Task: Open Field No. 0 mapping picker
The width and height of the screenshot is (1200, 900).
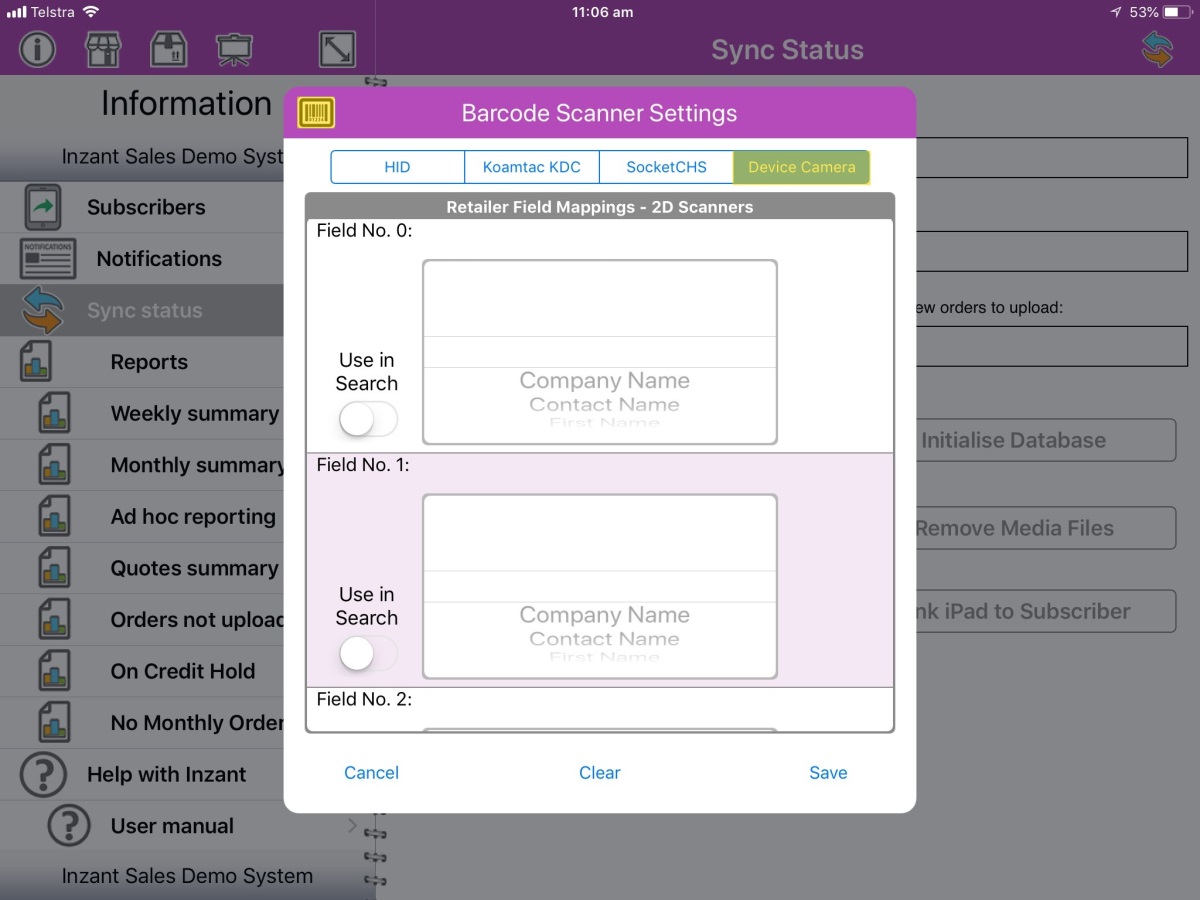Action: (x=600, y=352)
